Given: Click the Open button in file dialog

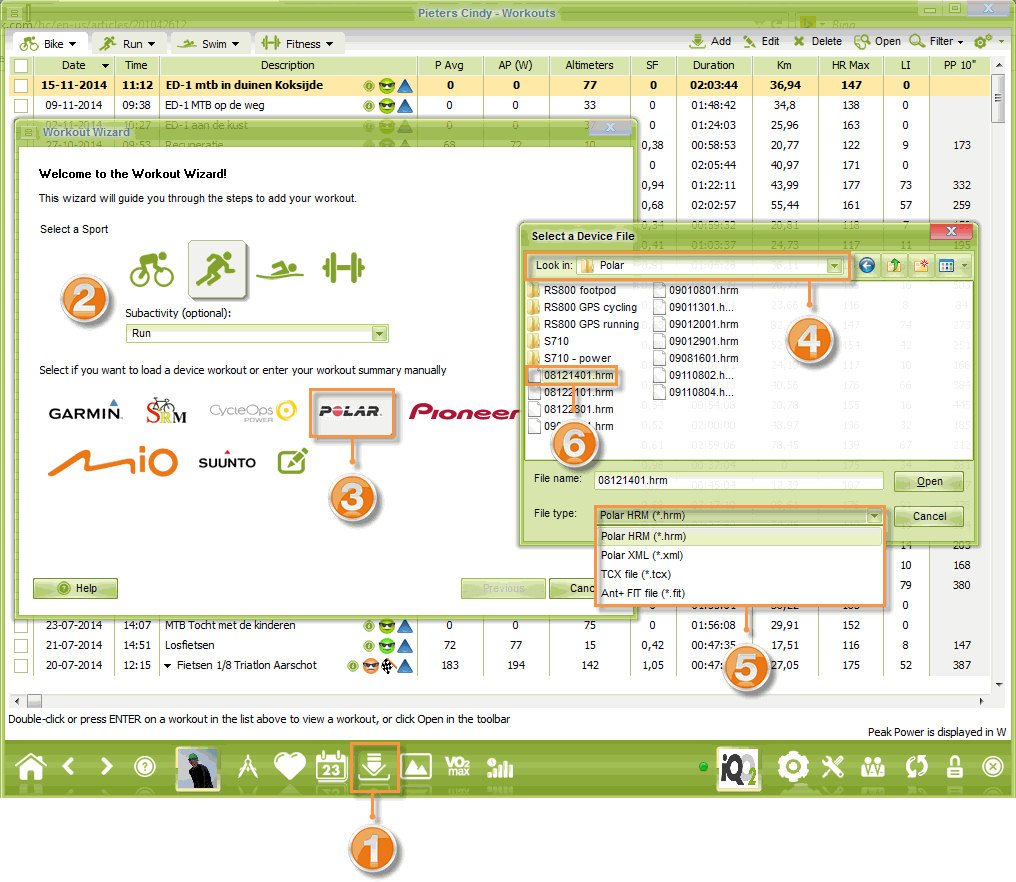Looking at the screenshot, I should (929, 481).
